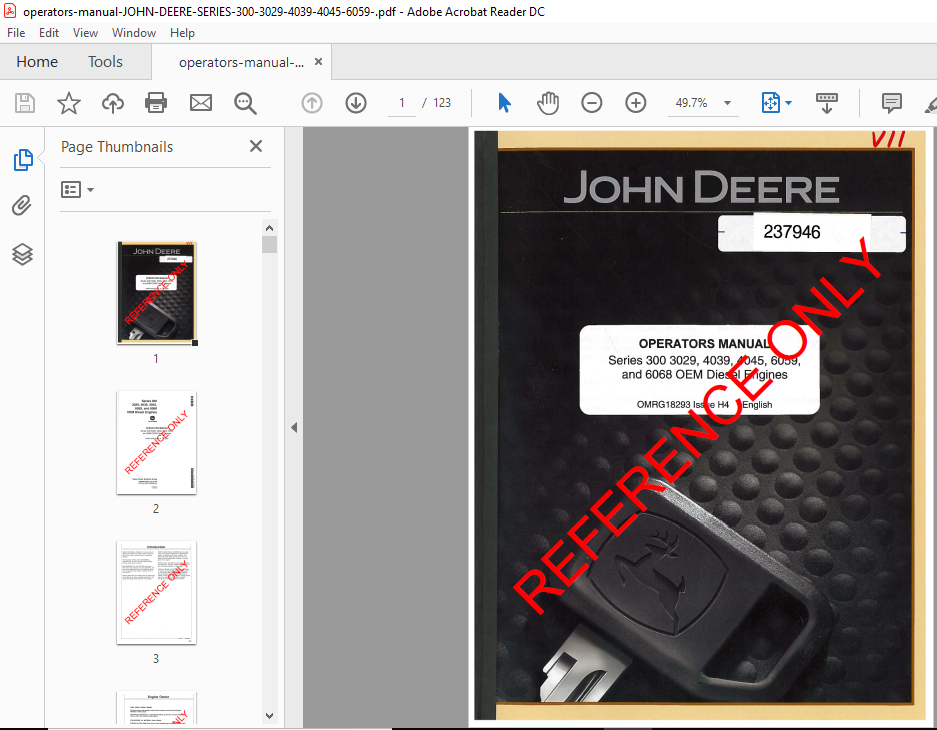Collapse the navigation pane arrow
The image size is (937, 730).
(x=294, y=427)
